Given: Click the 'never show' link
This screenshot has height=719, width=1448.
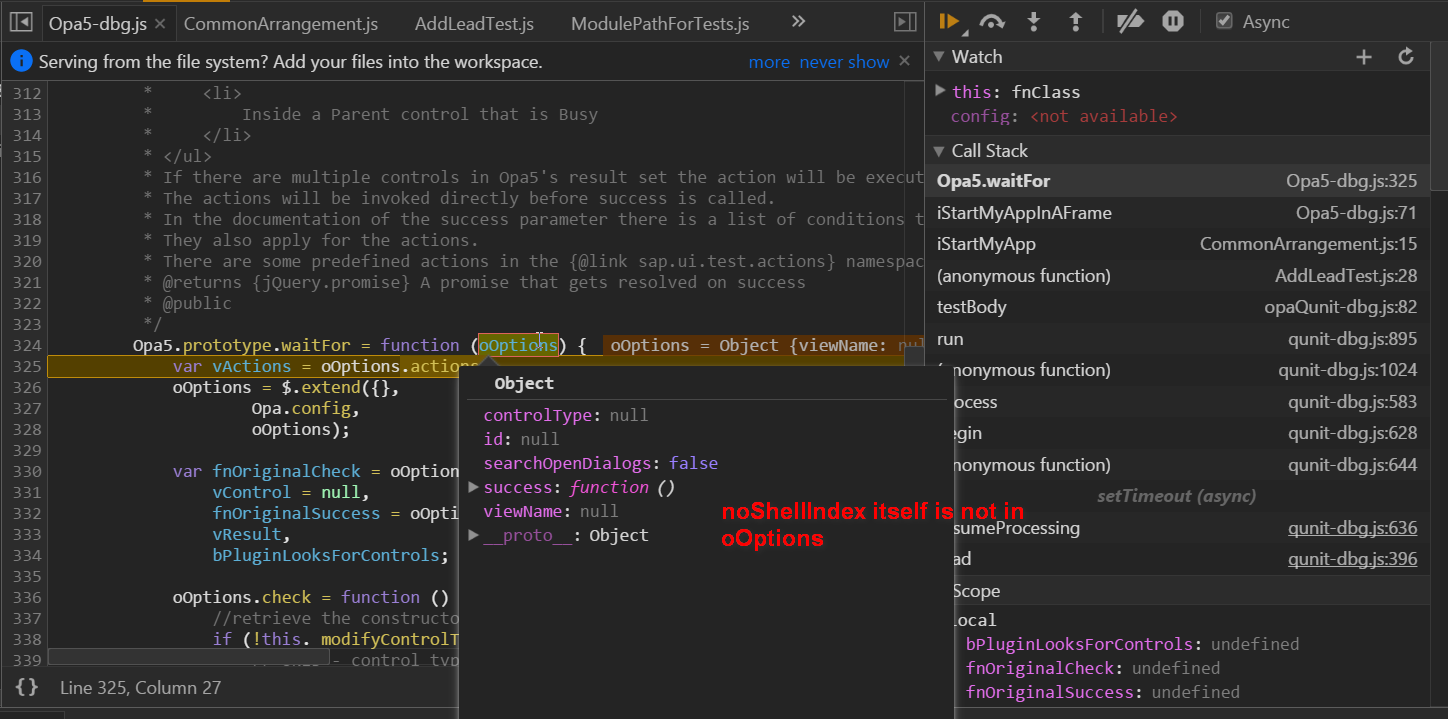Looking at the screenshot, I should [x=844, y=62].
